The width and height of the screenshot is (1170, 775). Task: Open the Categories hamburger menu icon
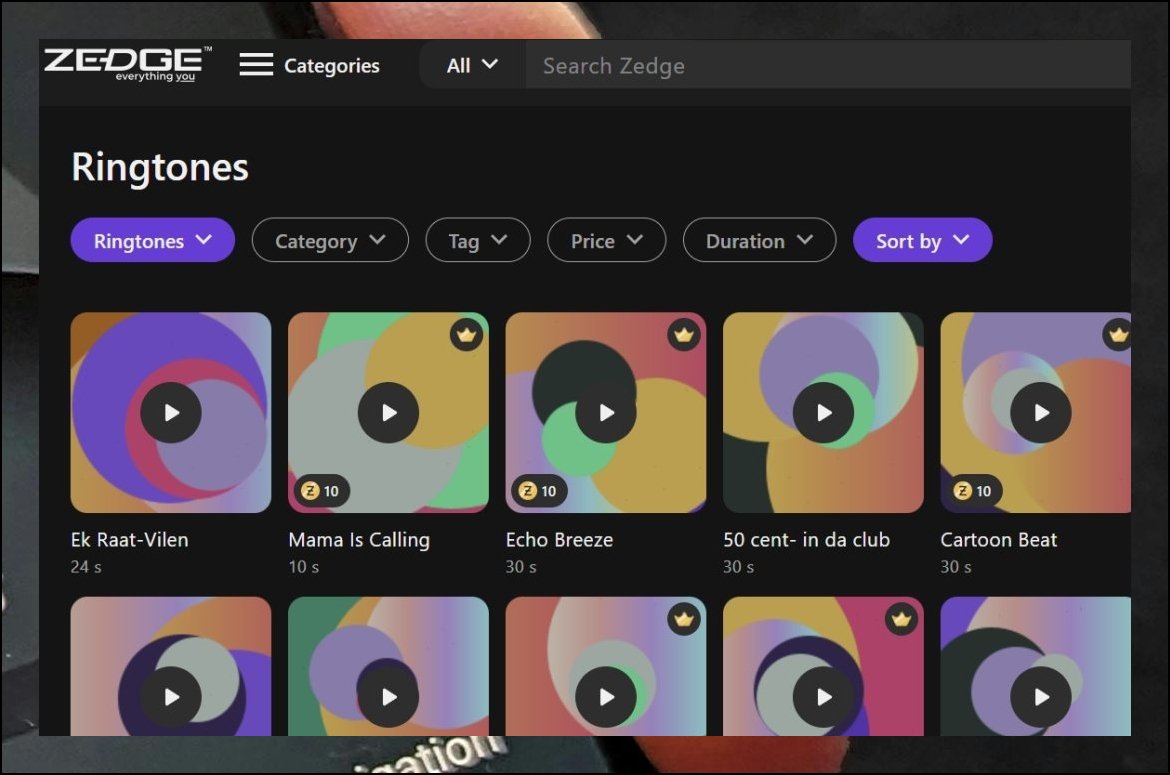[x=256, y=65]
